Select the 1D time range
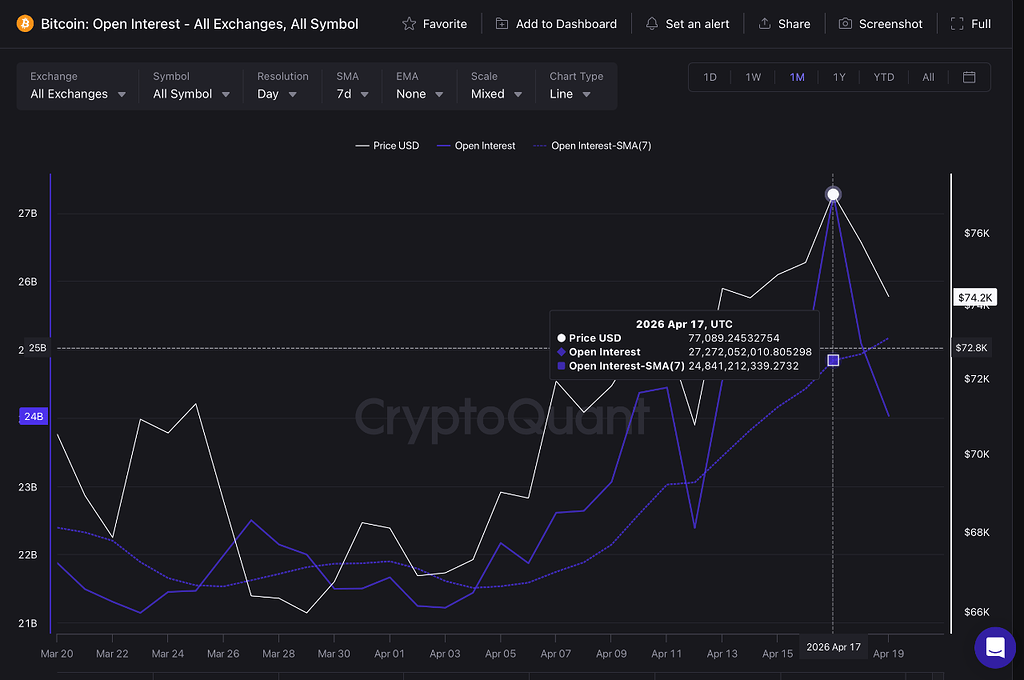Viewport: 1024px width, 680px height. [x=710, y=77]
